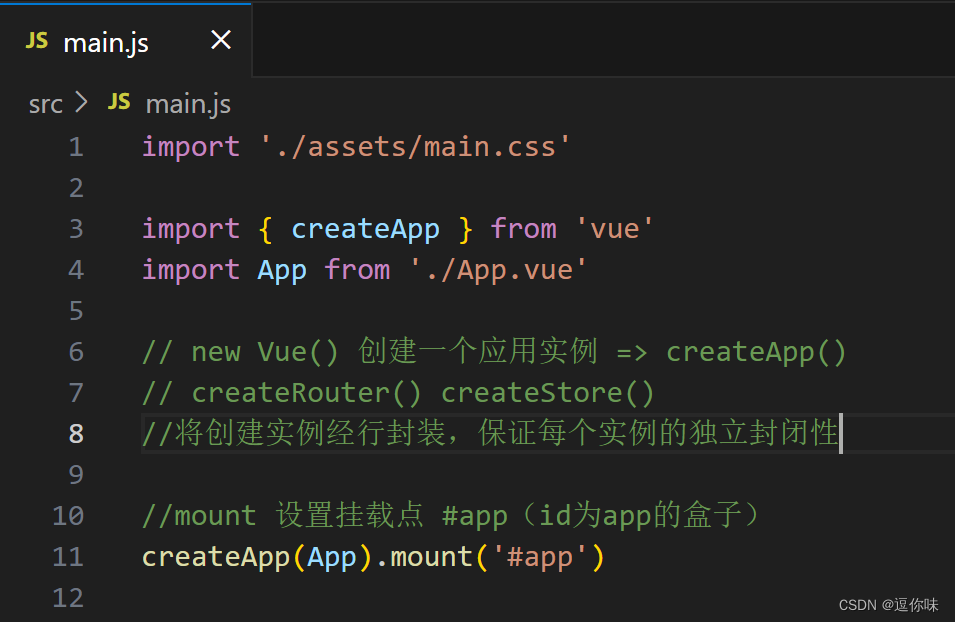Image resolution: width=955 pixels, height=622 pixels.
Task: Click line number 8 in the gutter
Action: pyautogui.click(x=76, y=433)
